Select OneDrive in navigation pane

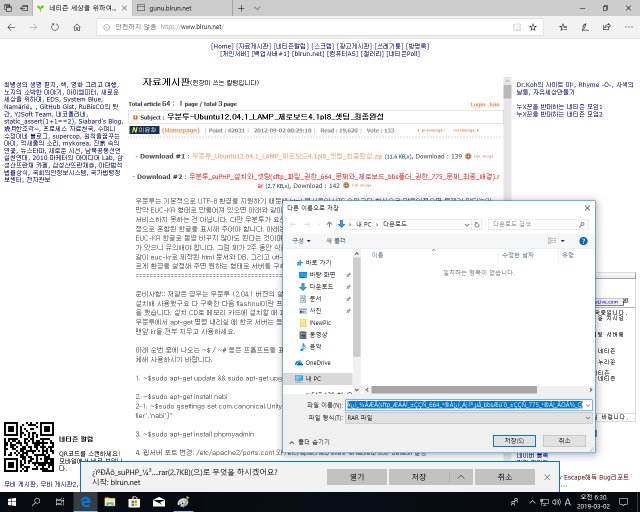point(313,363)
